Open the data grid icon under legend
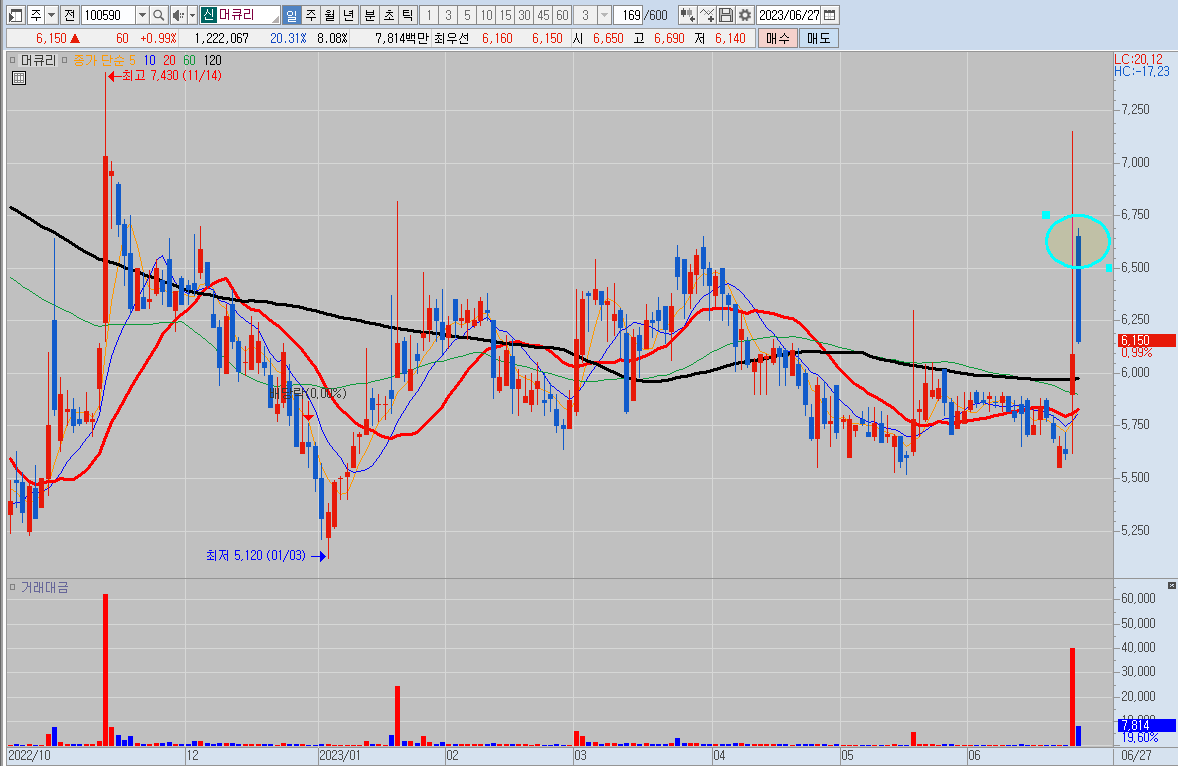The height and width of the screenshot is (766, 1178). pyautogui.click(x=19, y=77)
